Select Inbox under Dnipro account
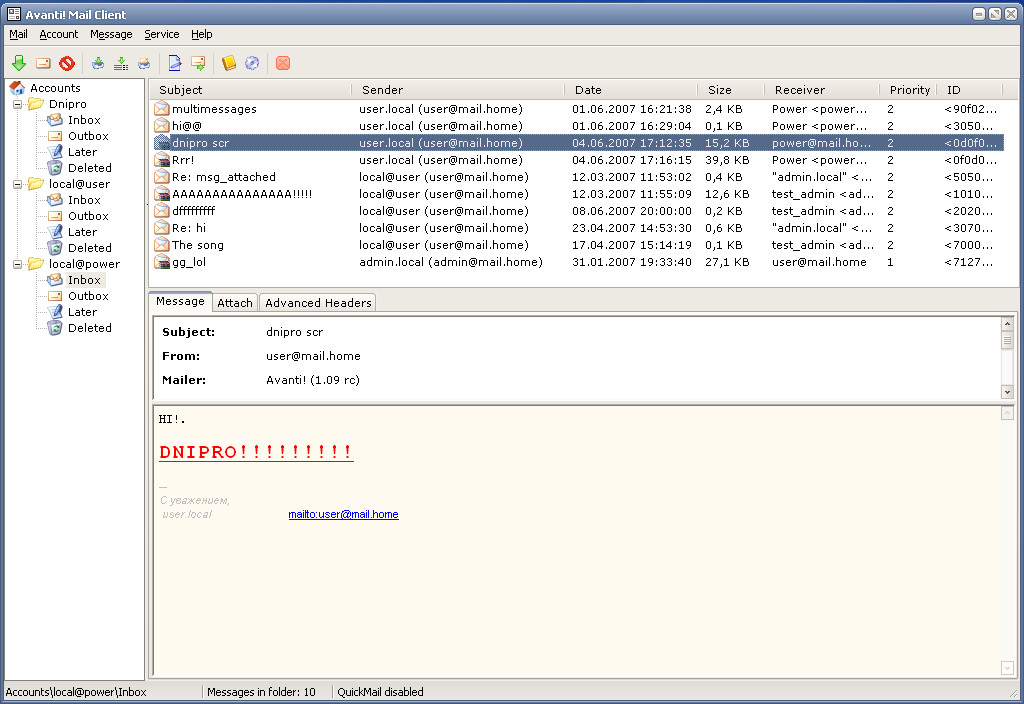The image size is (1024, 704). coord(84,120)
